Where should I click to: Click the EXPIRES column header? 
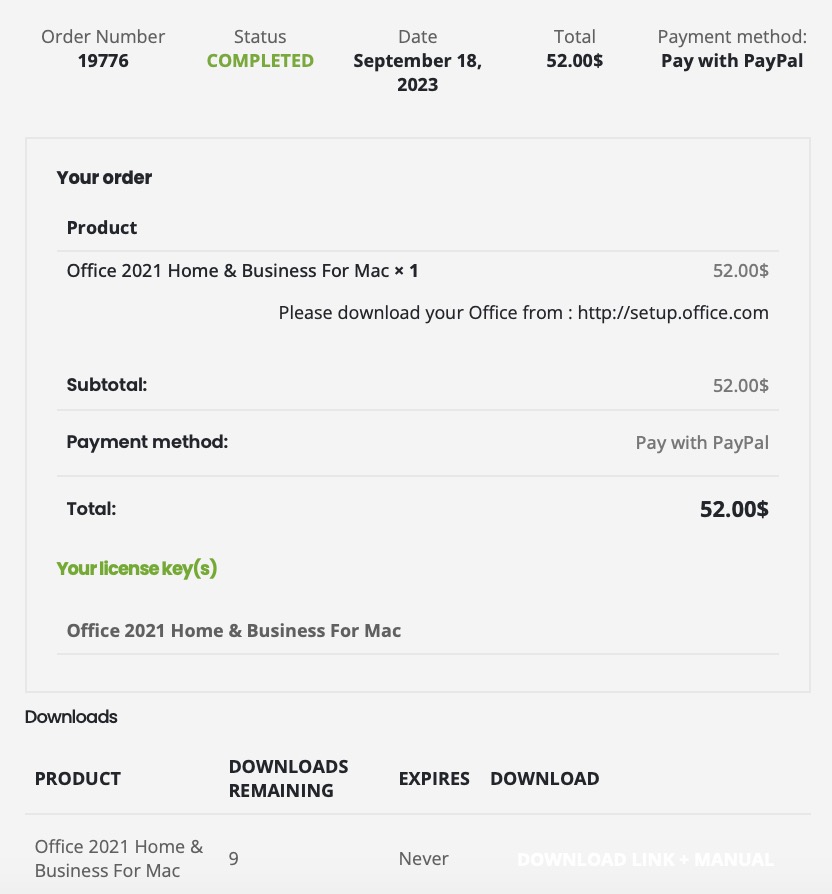click(434, 779)
